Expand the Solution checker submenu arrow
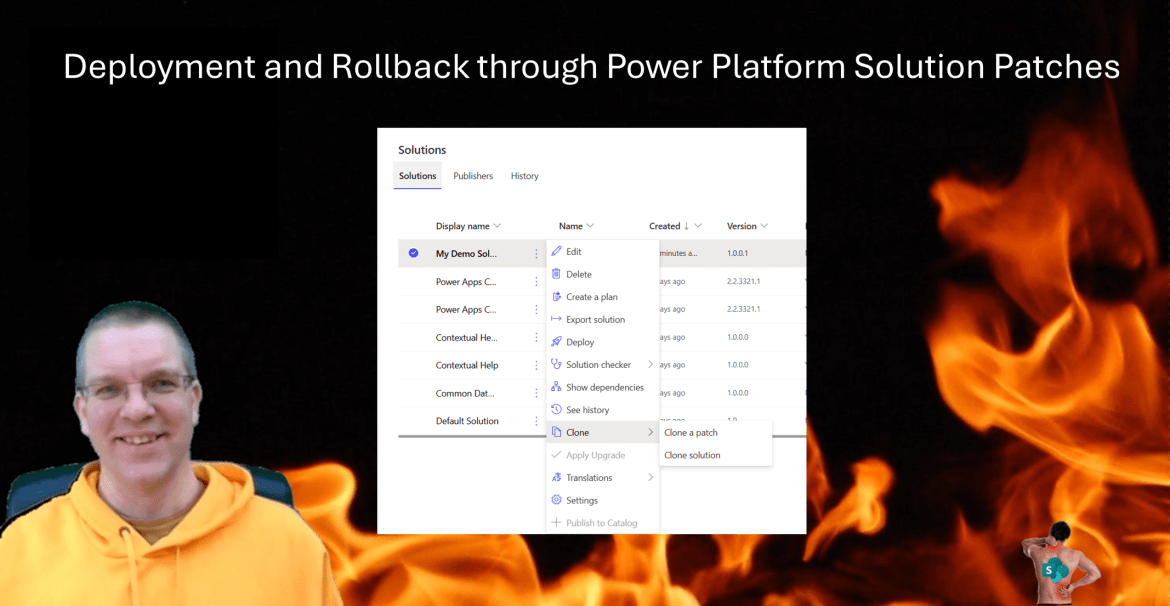Image resolution: width=1170 pixels, height=606 pixels. [x=651, y=364]
